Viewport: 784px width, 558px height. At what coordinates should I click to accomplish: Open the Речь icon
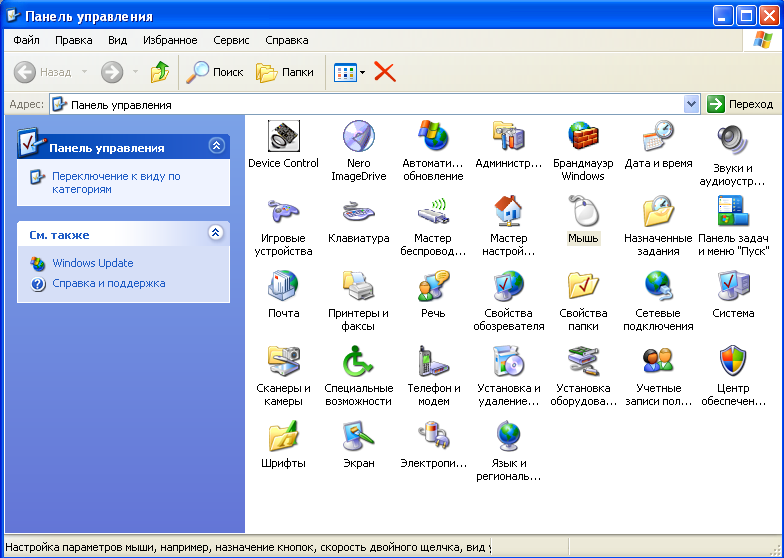click(433, 286)
